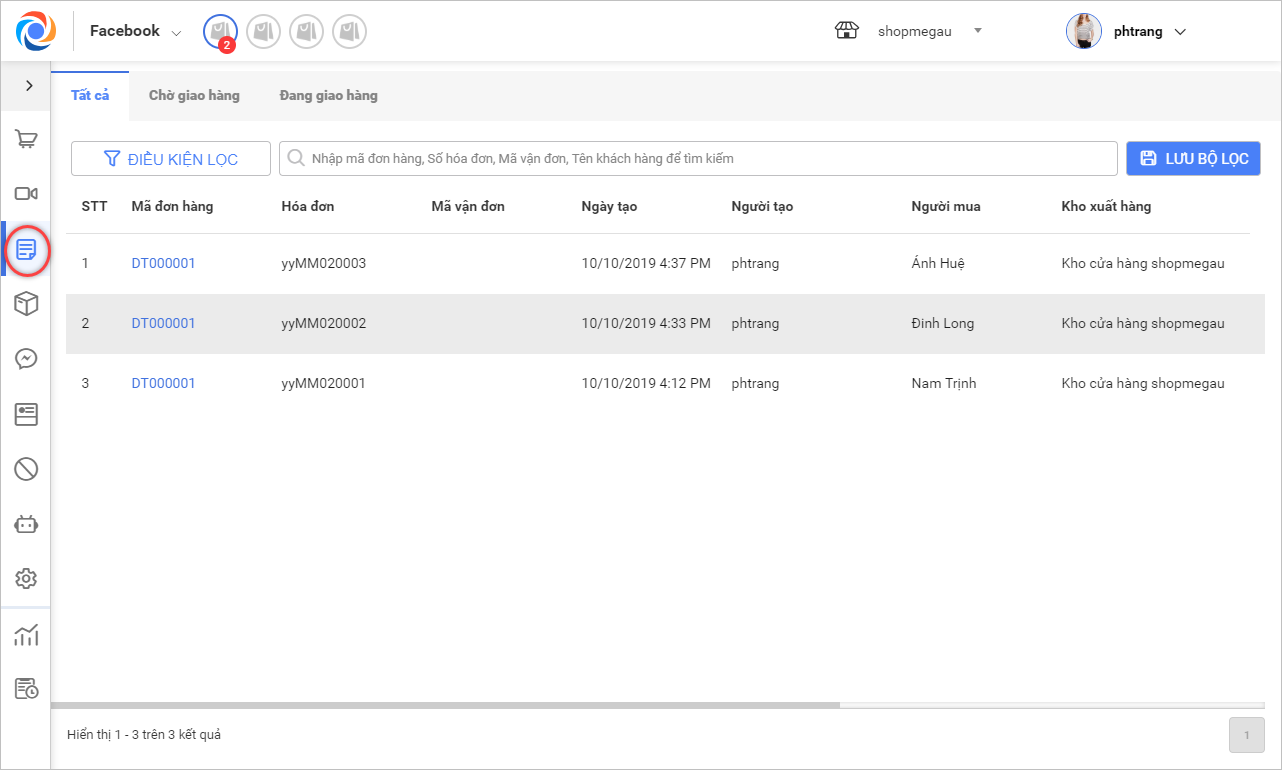
Task: Click the ĐIỀU KIỆN LỌC filter button
Action: coord(171,159)
